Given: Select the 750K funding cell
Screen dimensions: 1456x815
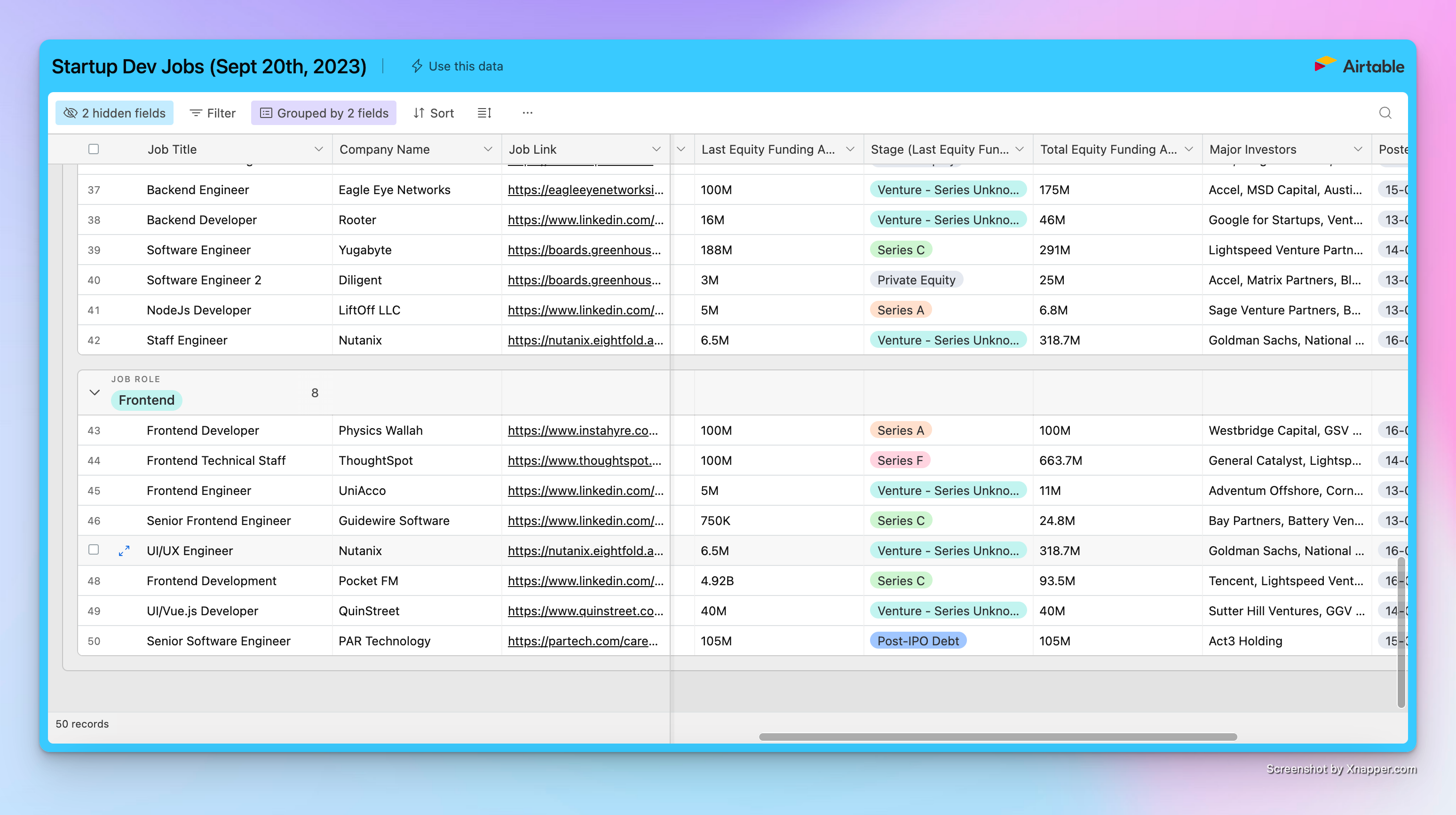Looking at the screenshot, I should click(x=779, y=521).
